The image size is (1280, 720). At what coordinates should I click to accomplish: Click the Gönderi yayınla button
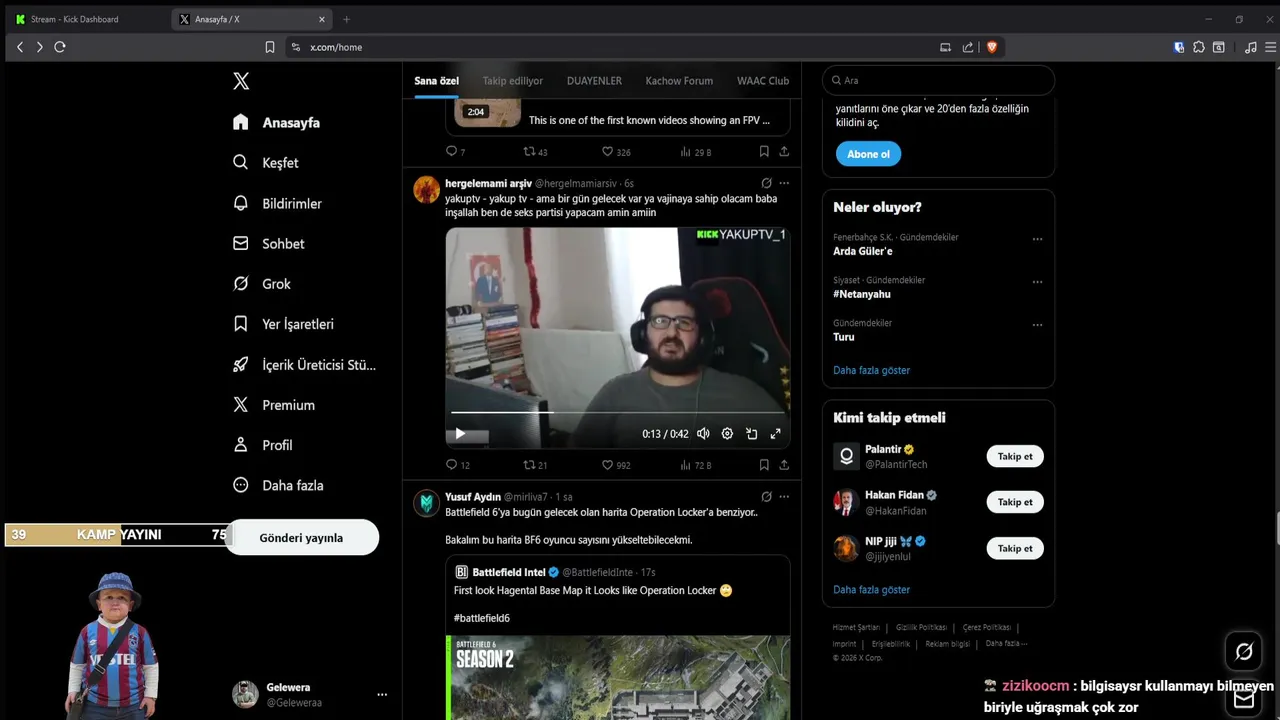(x=301, y=537)
